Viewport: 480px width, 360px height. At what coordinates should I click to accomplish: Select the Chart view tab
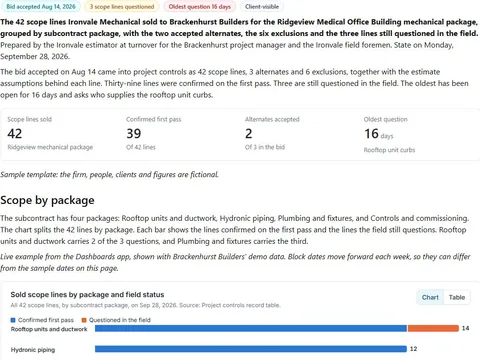[x=430, y=297]
